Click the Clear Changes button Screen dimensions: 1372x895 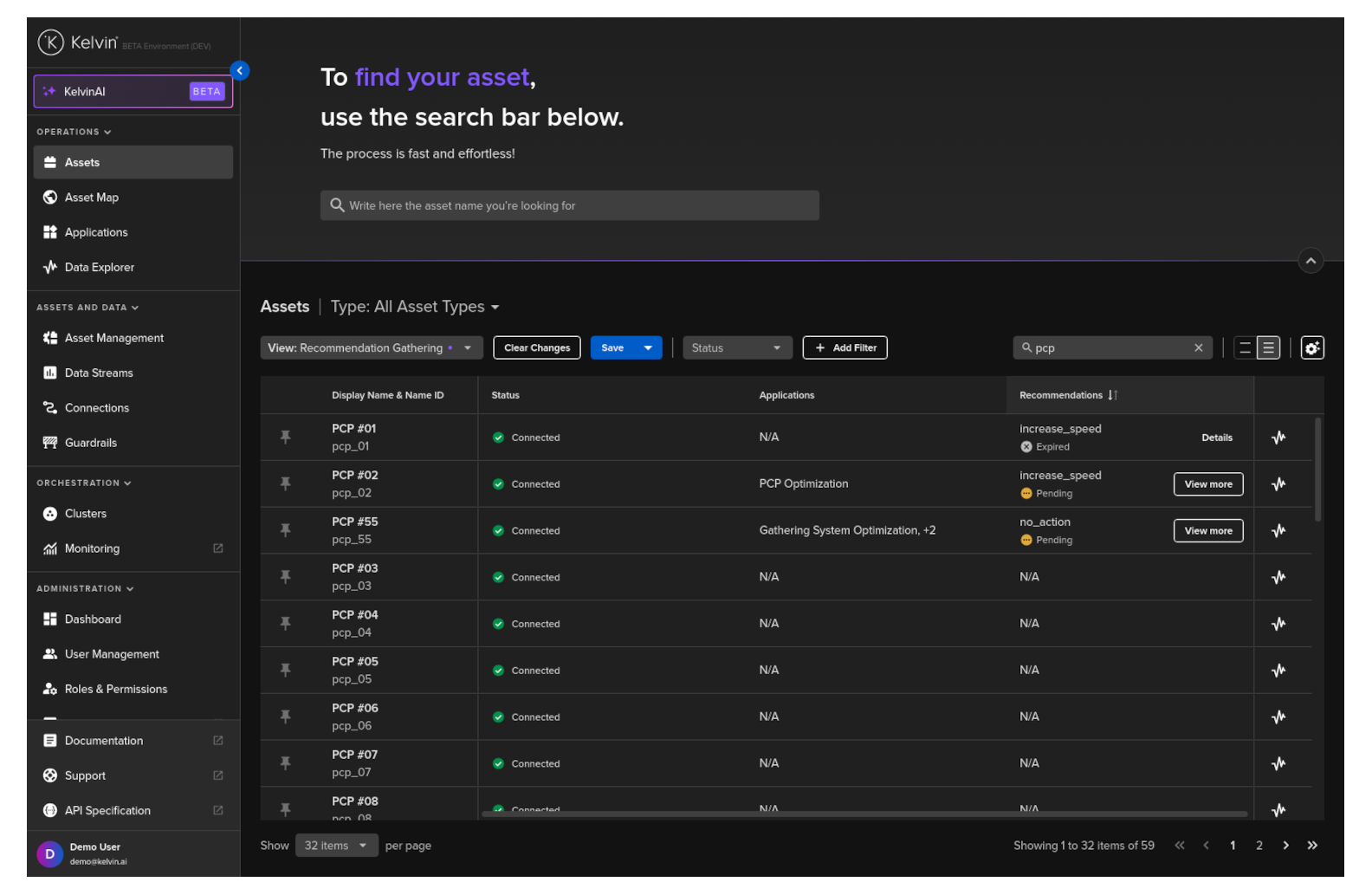(536, 347)
